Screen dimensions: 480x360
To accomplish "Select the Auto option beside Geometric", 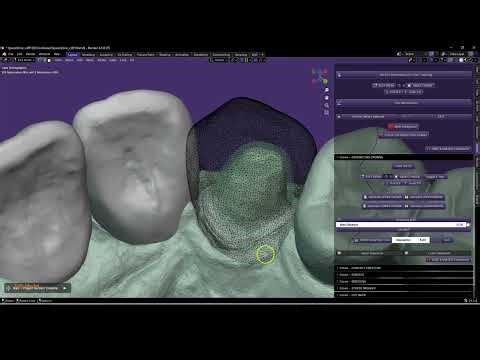I will coord(423,240).
